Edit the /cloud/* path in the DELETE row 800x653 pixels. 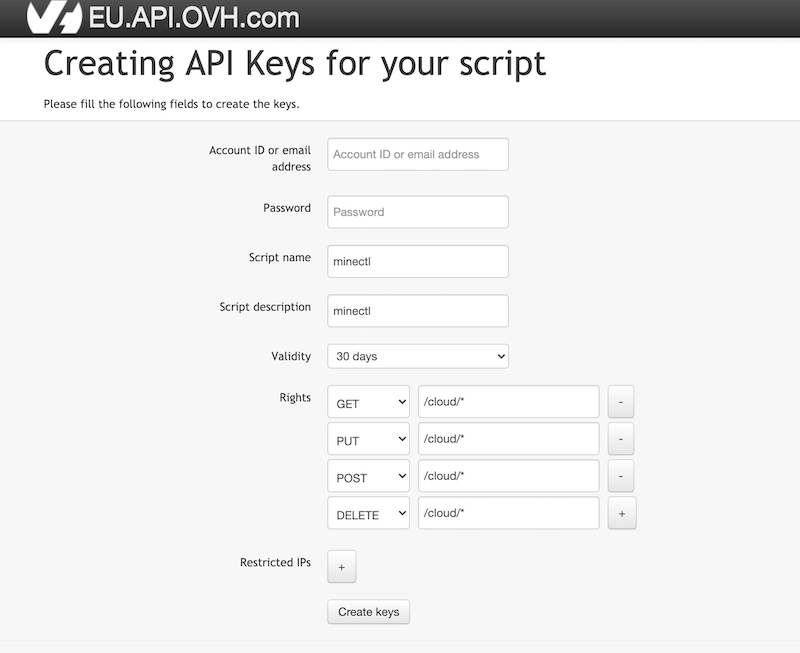(509, 513)
